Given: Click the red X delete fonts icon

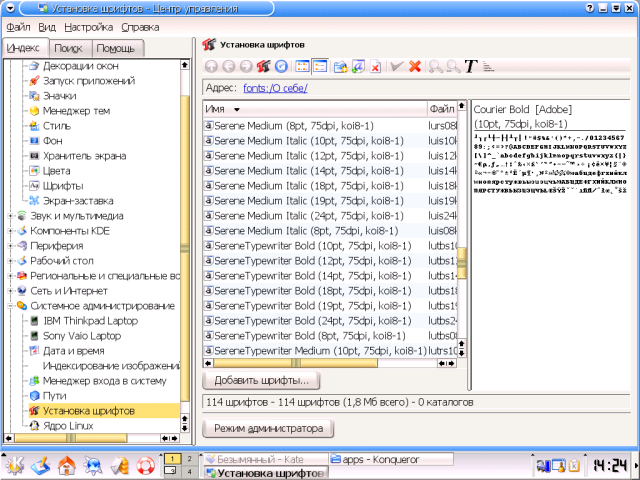Looking at the screenshot, I should coord(415,66).
